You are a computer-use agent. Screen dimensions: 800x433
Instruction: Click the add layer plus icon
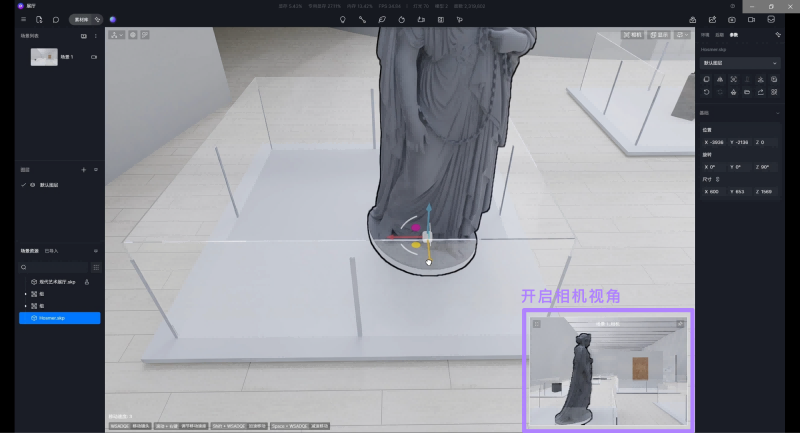pyautogui.click(x=84, y=170)
